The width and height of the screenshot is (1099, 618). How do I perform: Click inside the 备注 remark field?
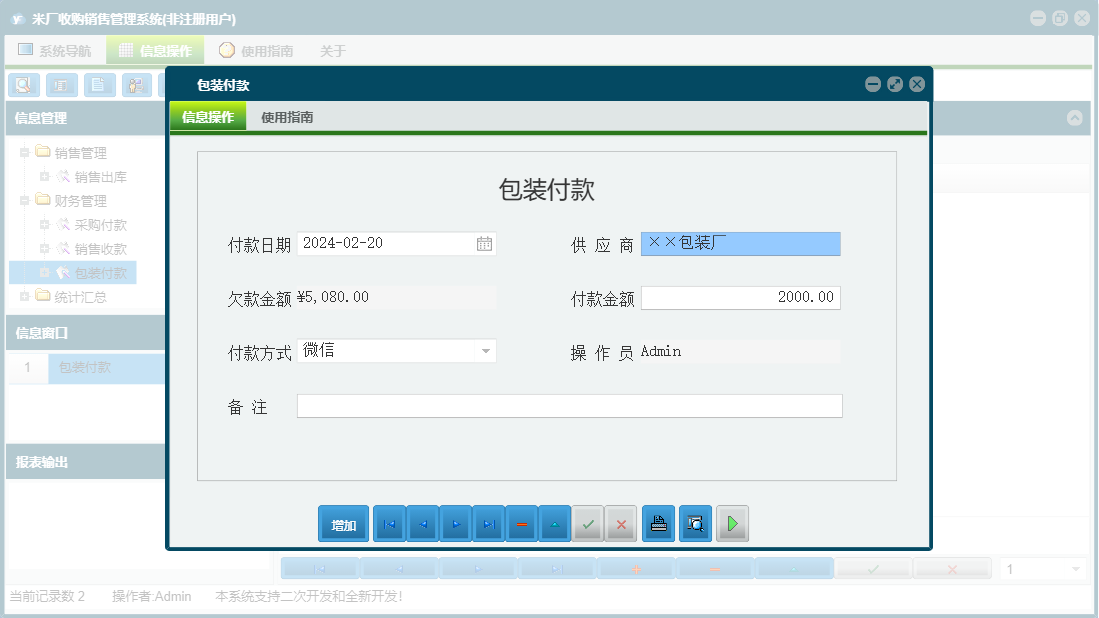point(568,405)
